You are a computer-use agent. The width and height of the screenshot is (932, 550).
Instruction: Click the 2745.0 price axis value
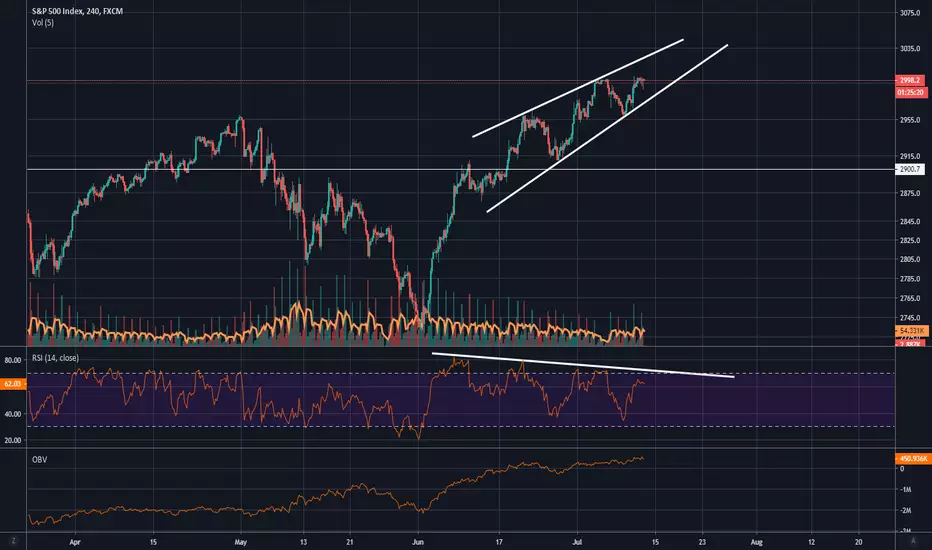(910, 318)
